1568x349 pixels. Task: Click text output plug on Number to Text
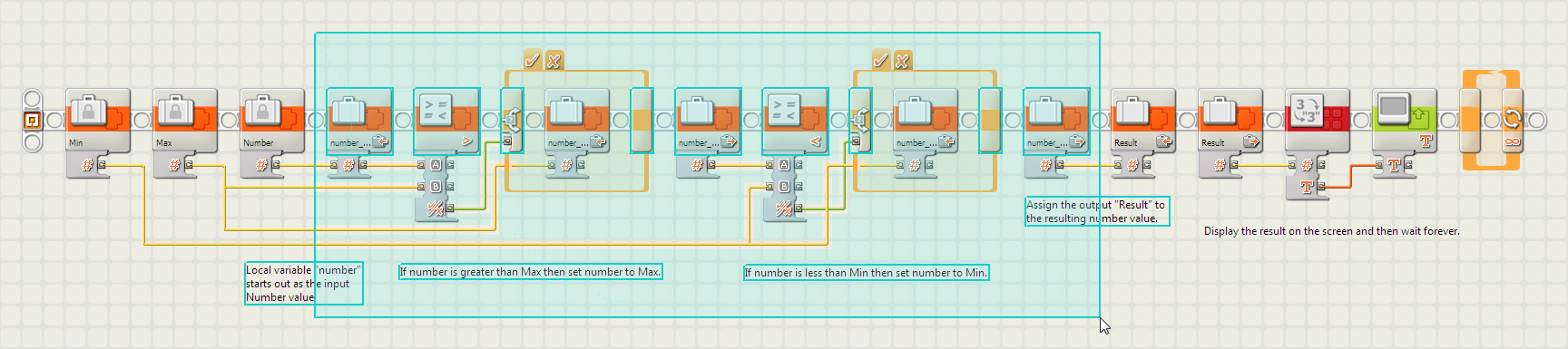(1322, 187)
